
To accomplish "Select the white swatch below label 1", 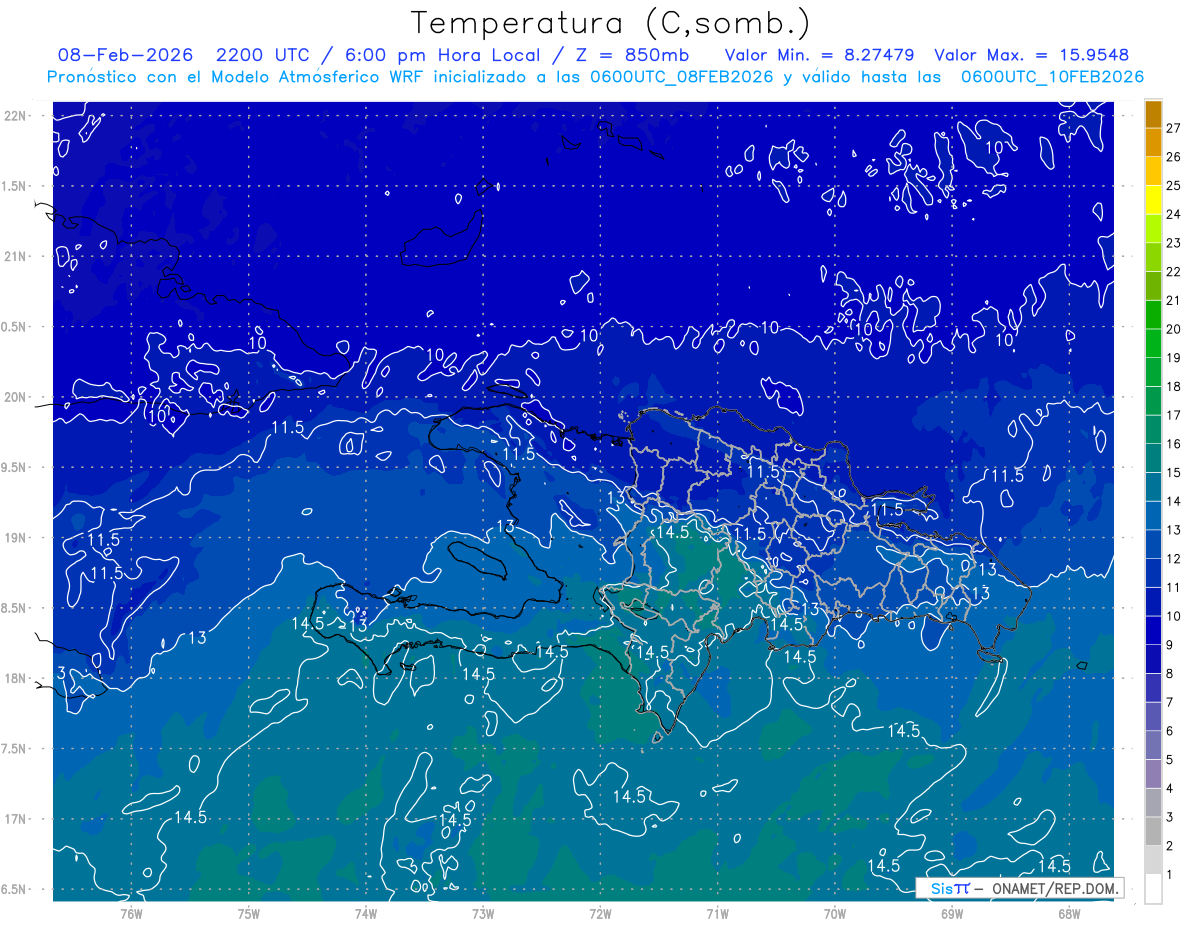I will [x=1153, y=889].
